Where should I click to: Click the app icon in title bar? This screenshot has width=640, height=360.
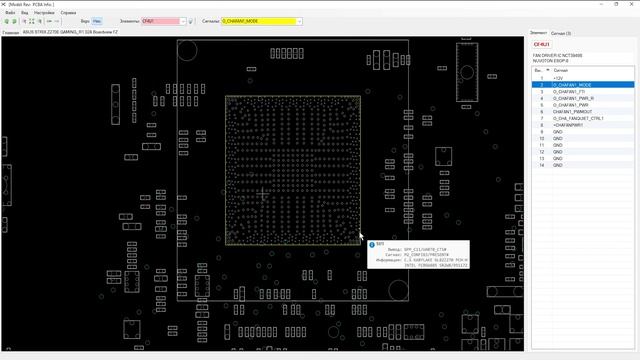[x=4, y=4]
